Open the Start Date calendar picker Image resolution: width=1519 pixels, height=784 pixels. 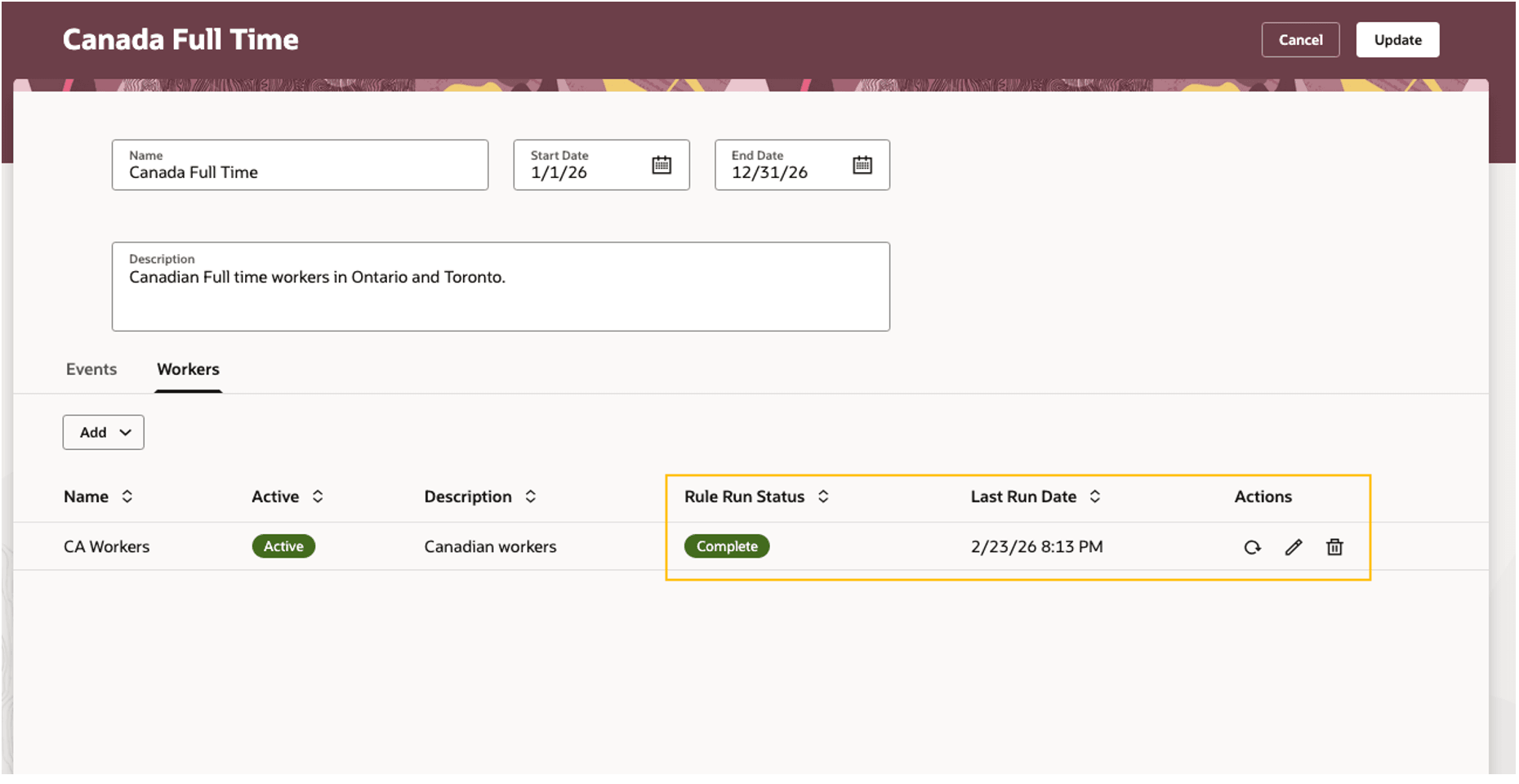click(661, 163)
